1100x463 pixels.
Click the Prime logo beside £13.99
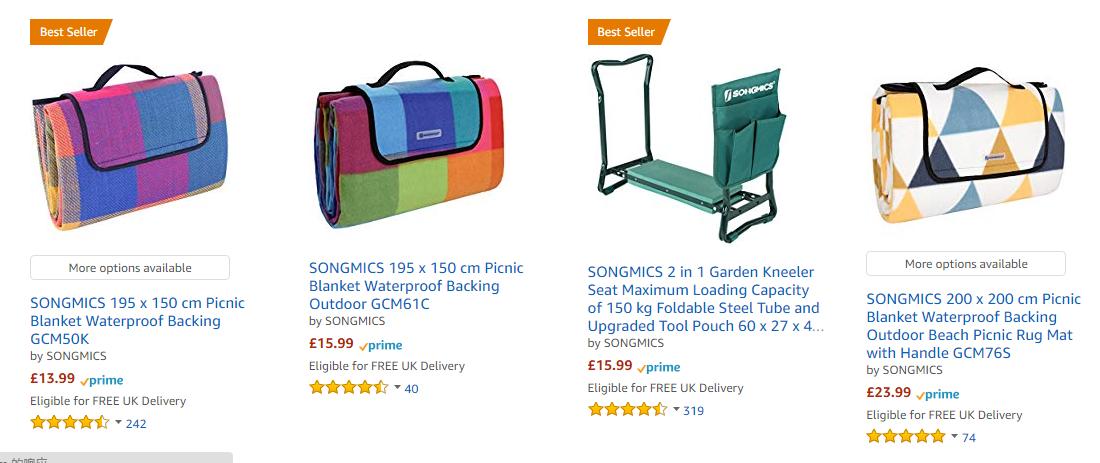(x=102, y=380)
